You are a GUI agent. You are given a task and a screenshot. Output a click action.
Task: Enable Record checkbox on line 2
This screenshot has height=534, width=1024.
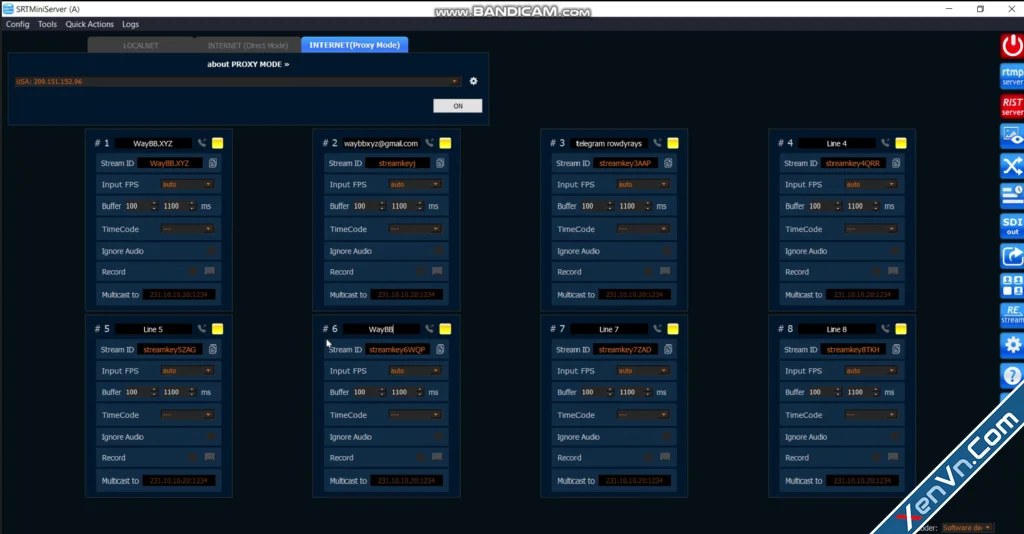pos(418,272)
